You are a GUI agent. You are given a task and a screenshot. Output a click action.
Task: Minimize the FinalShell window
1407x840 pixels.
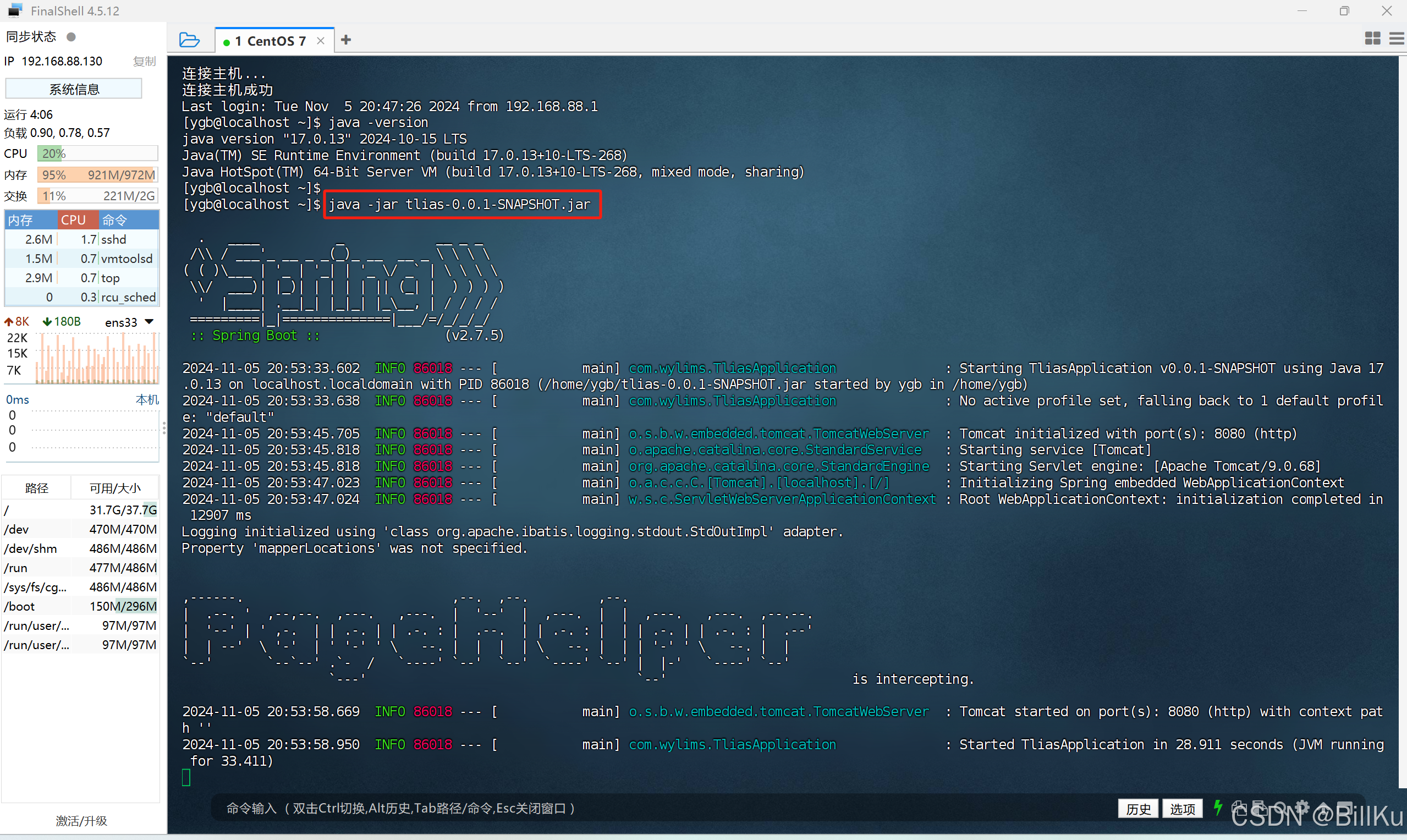click(1302, 11)
